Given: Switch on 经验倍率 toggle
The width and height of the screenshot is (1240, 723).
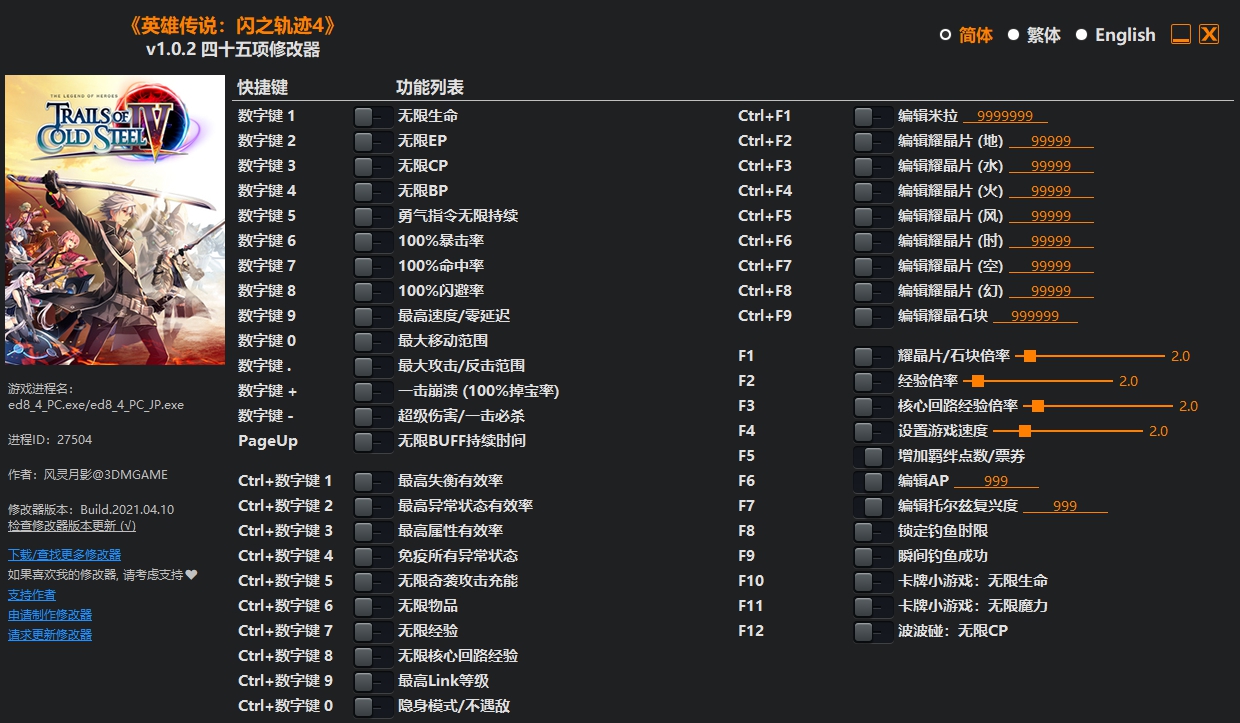Looking at the screenshot, I should point(873,381).
